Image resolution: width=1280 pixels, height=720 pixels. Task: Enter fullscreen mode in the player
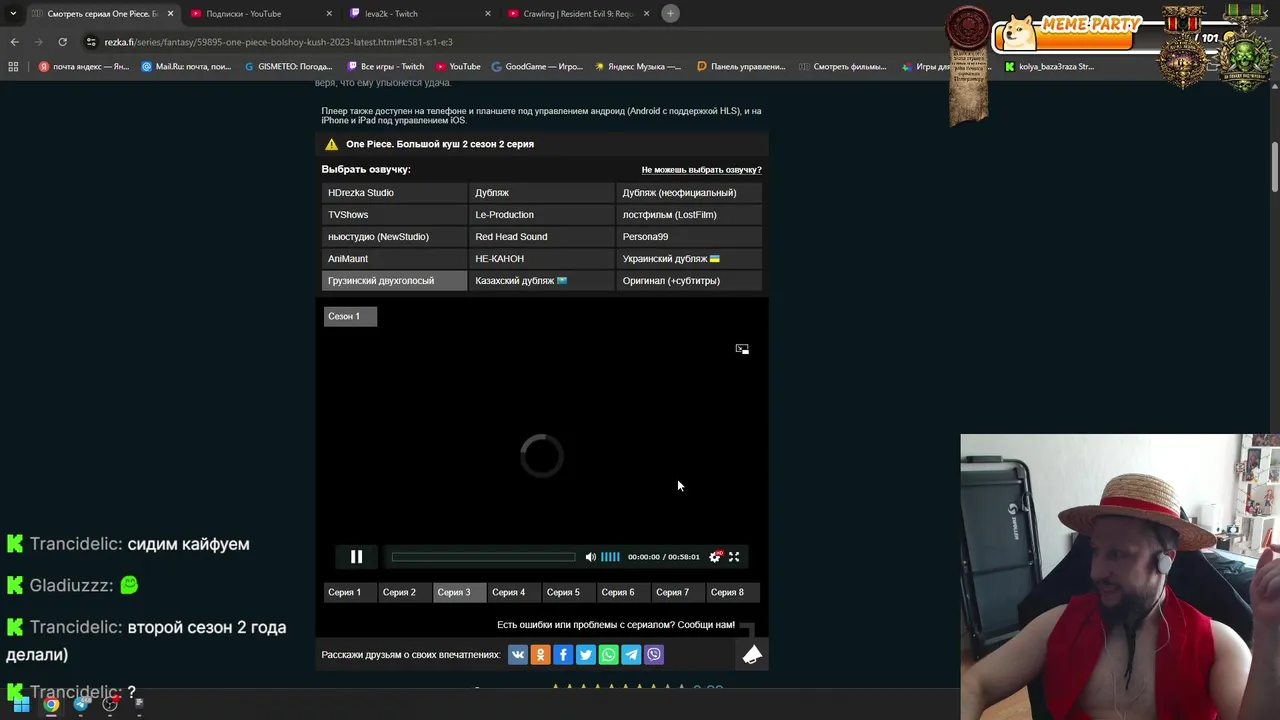734,557
